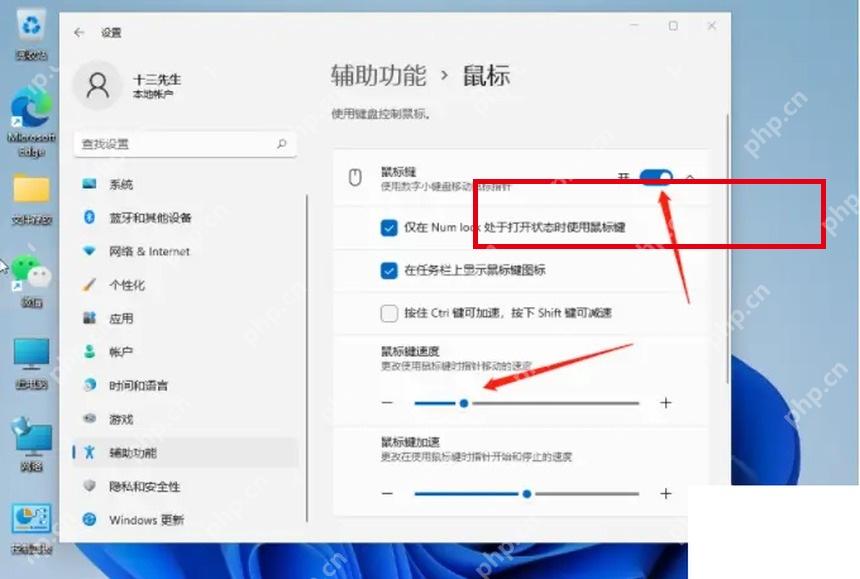Image resolution: width=860 pixels, height=579 pixels.
Task: Open 系统 settings category
Action: pos(186,184)
